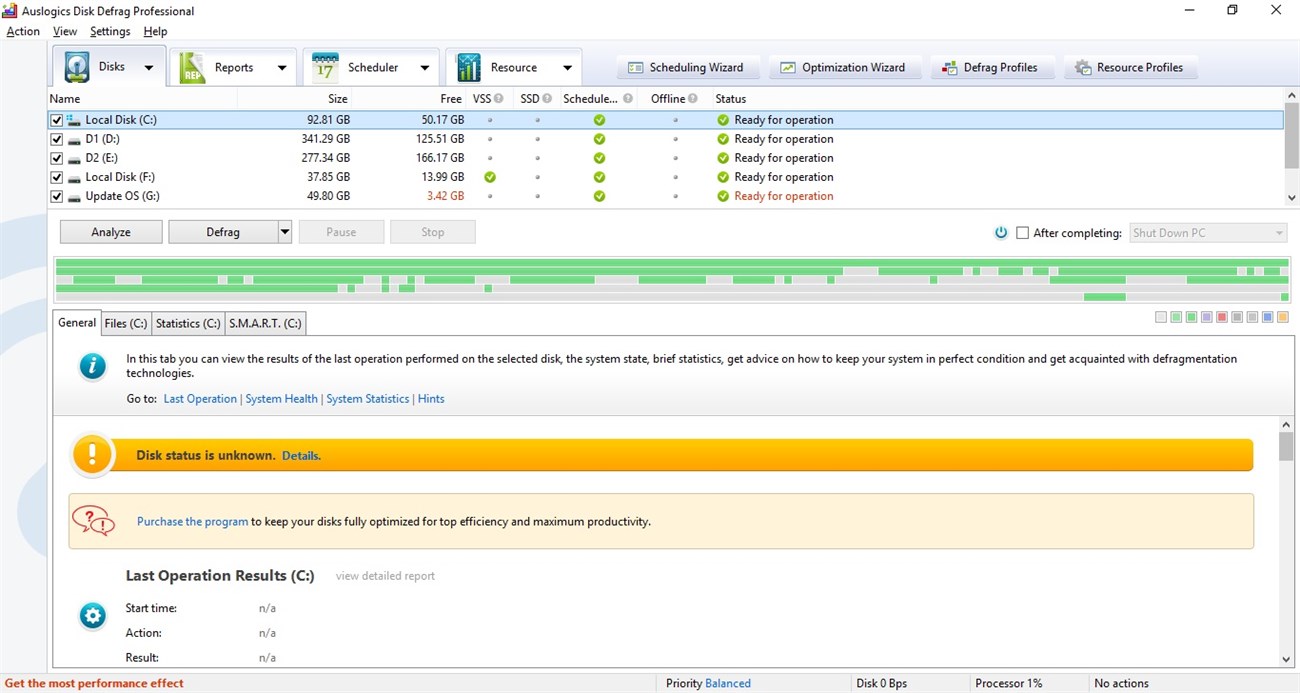This screenshot has width=1300, height=693.
Task: Click the red fragmented blocks legend swatch
Action: coord(1221,317)
